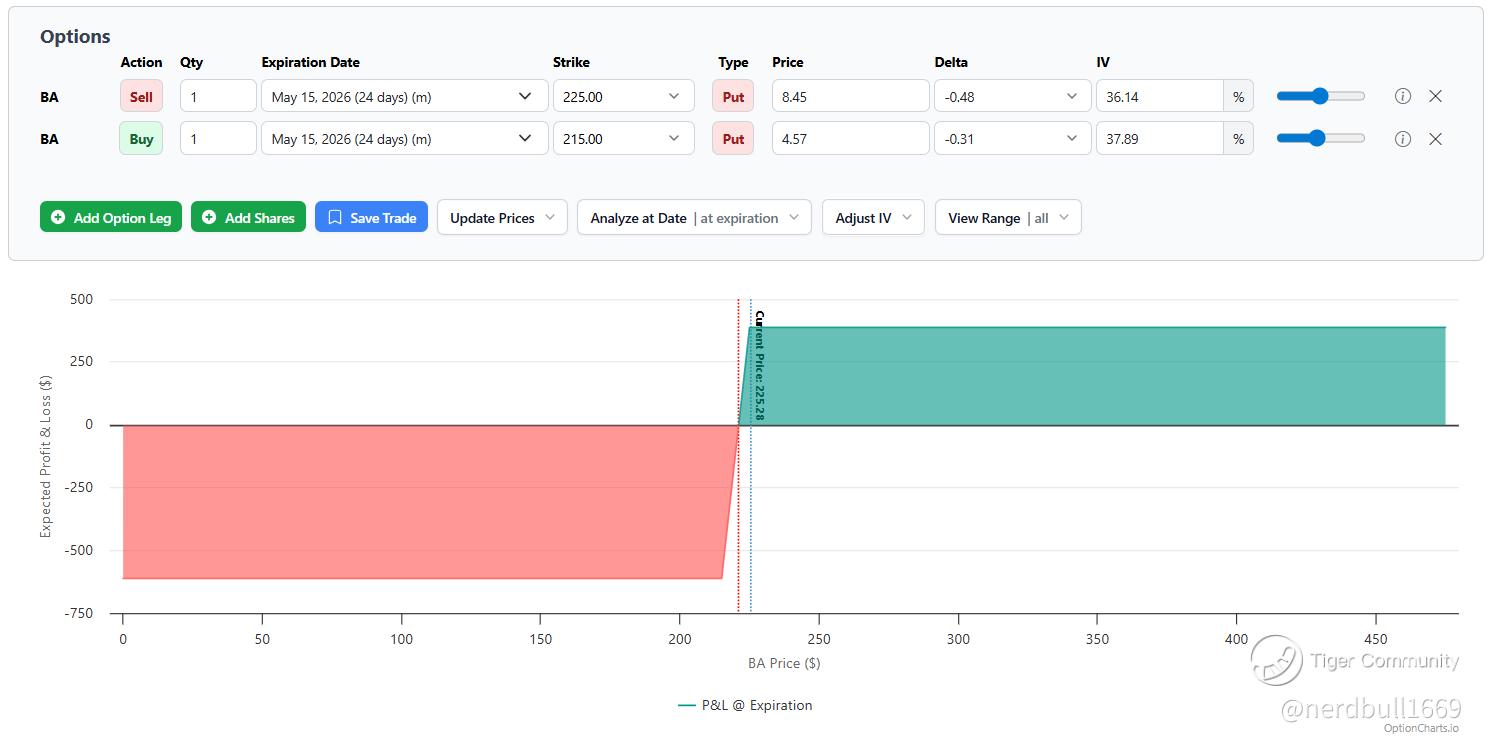Open the Analyze at Date menu
Image resolution: width=1490 pixels, height=742 pixels.
point(694,218)
